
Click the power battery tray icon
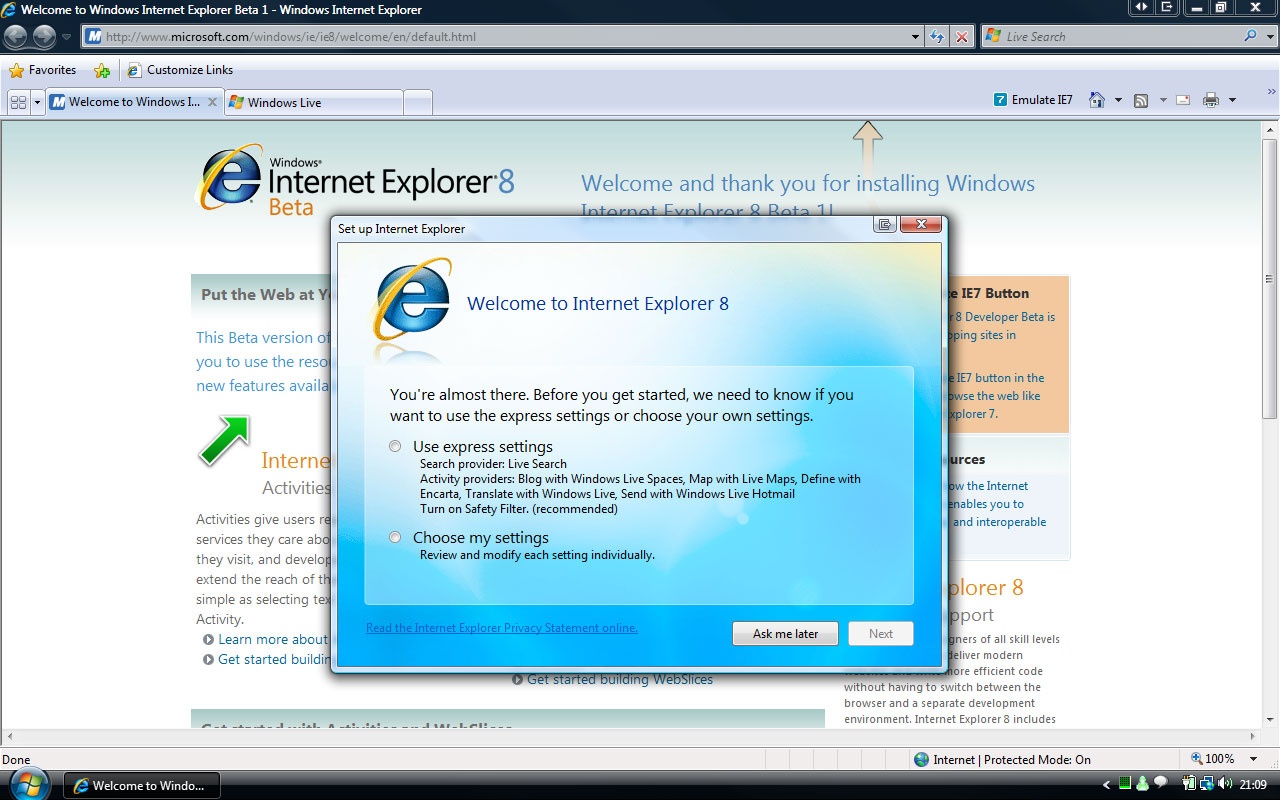coord(1189,784)
